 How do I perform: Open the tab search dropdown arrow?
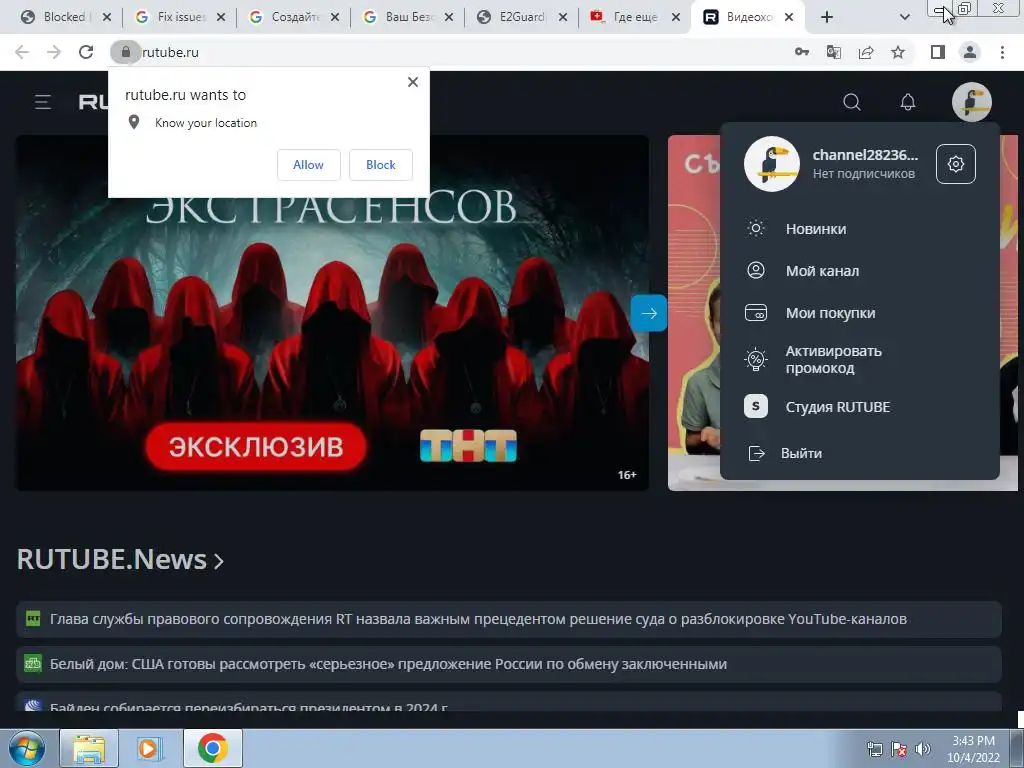click(904, 17)
